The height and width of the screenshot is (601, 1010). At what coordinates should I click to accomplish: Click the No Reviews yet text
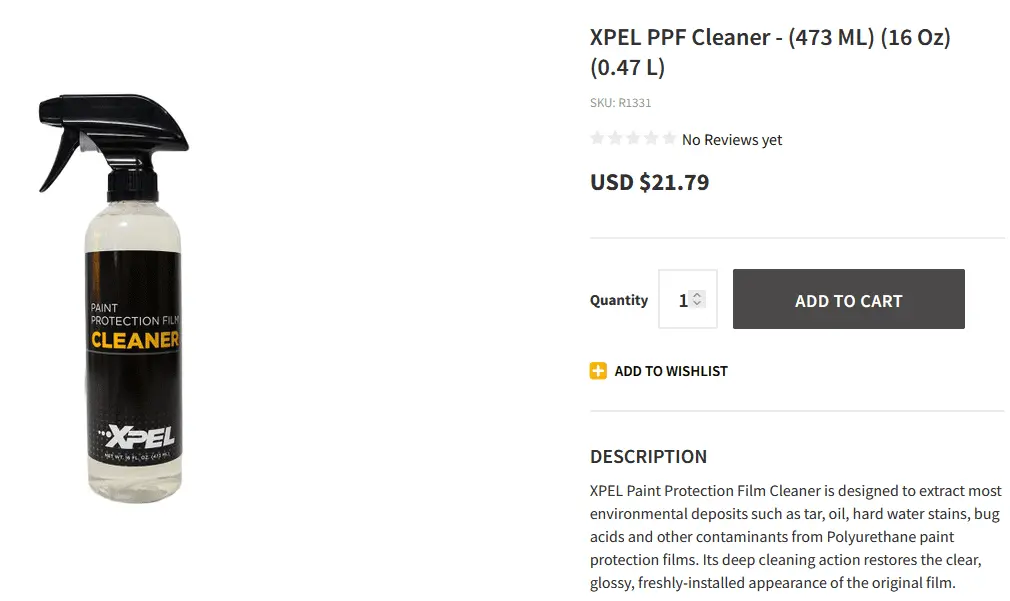coord(732,140)
